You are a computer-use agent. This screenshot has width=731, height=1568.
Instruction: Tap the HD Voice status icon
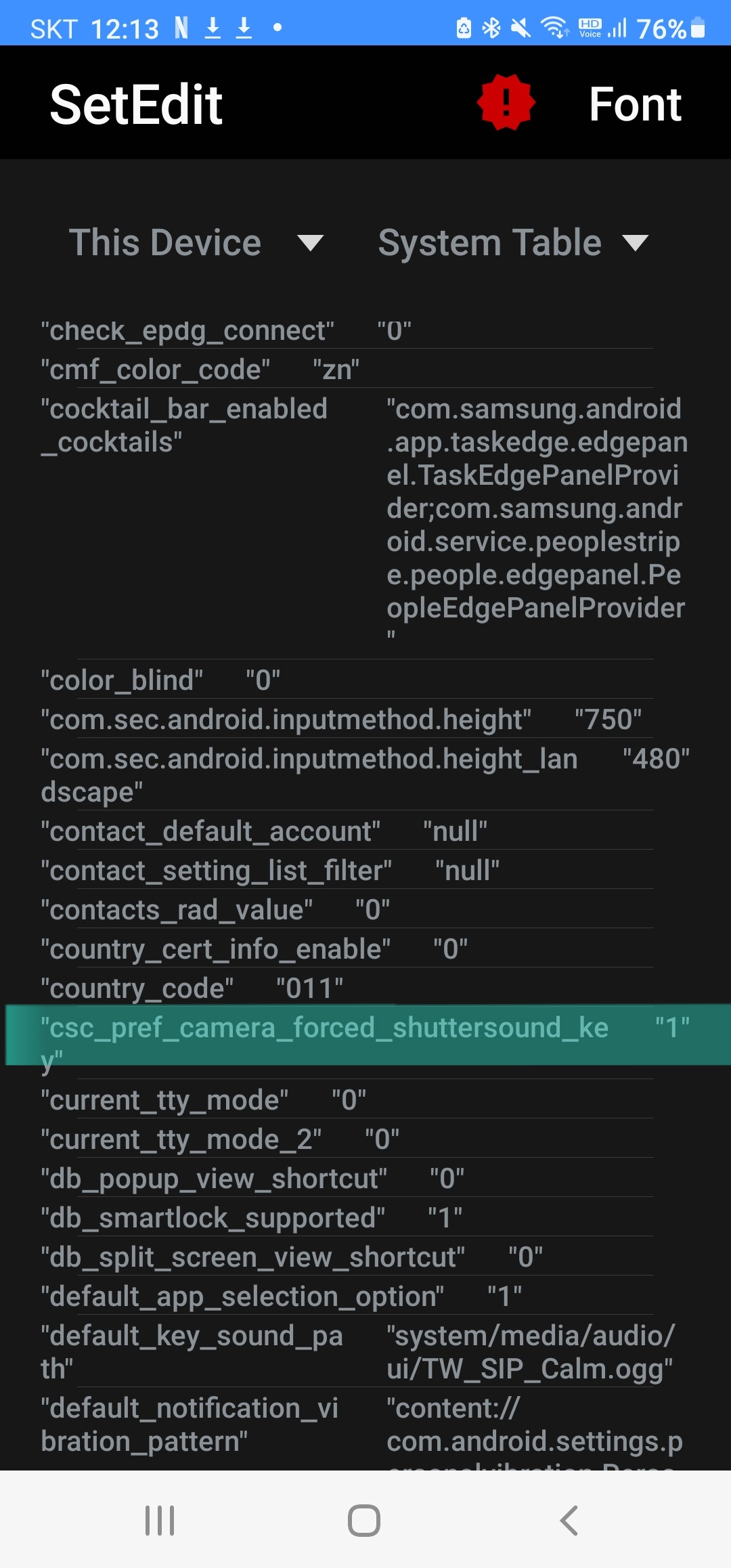pyautogui.click(x=590, y=28)
